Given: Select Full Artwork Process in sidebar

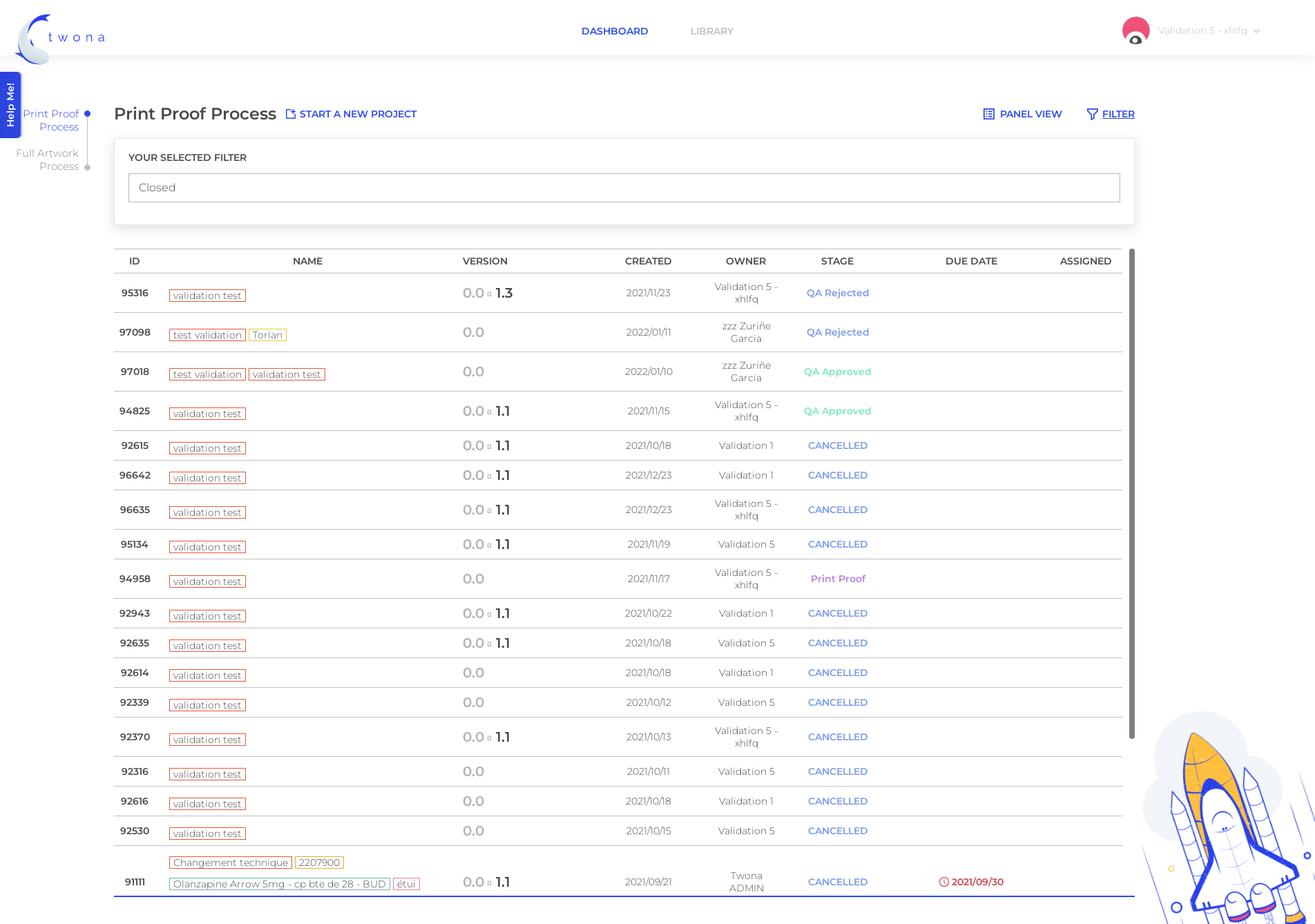Looking at the screenshot, I should coord(48,160).
